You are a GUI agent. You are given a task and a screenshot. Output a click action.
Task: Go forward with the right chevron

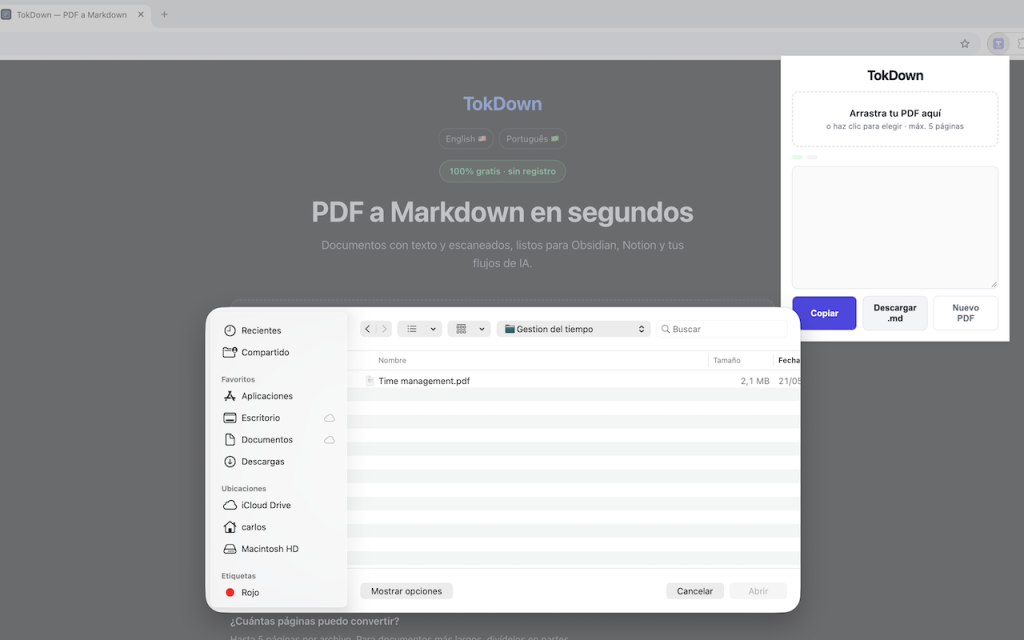(384, 329)
